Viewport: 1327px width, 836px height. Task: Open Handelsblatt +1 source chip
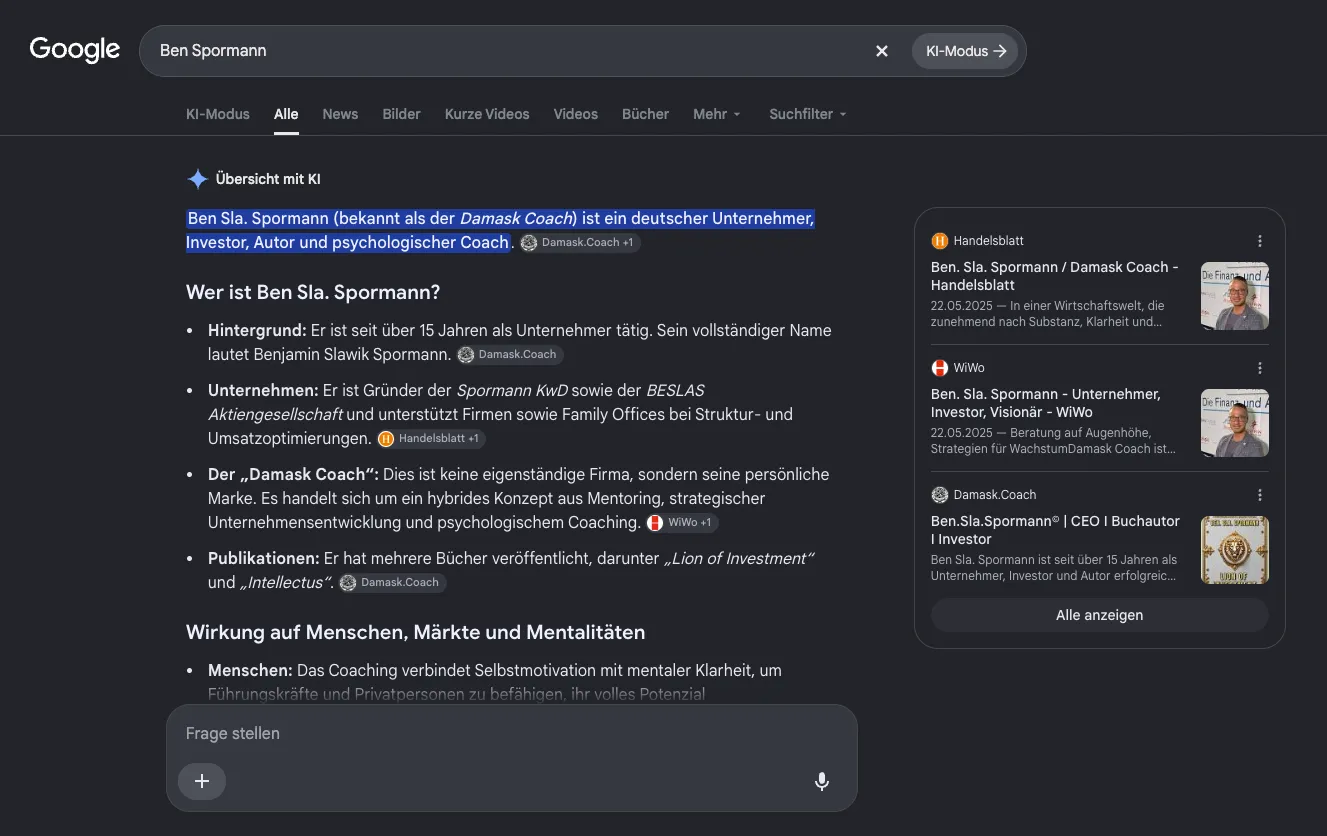(431, 439)
